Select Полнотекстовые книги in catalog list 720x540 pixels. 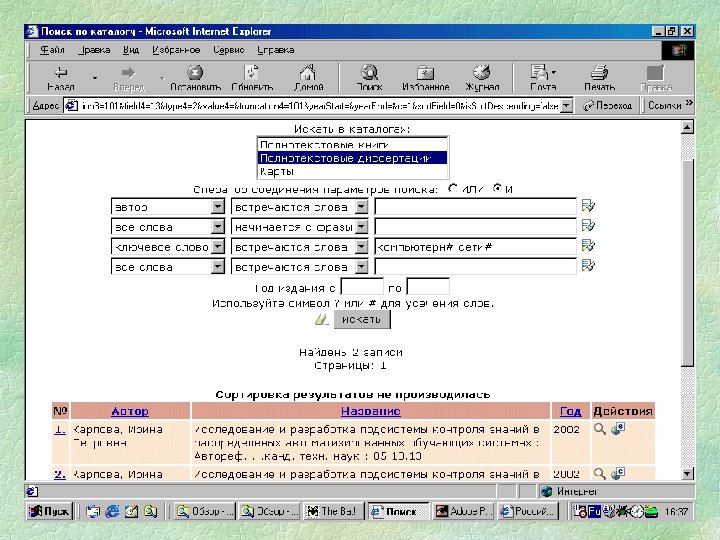[x=352, y=144]
